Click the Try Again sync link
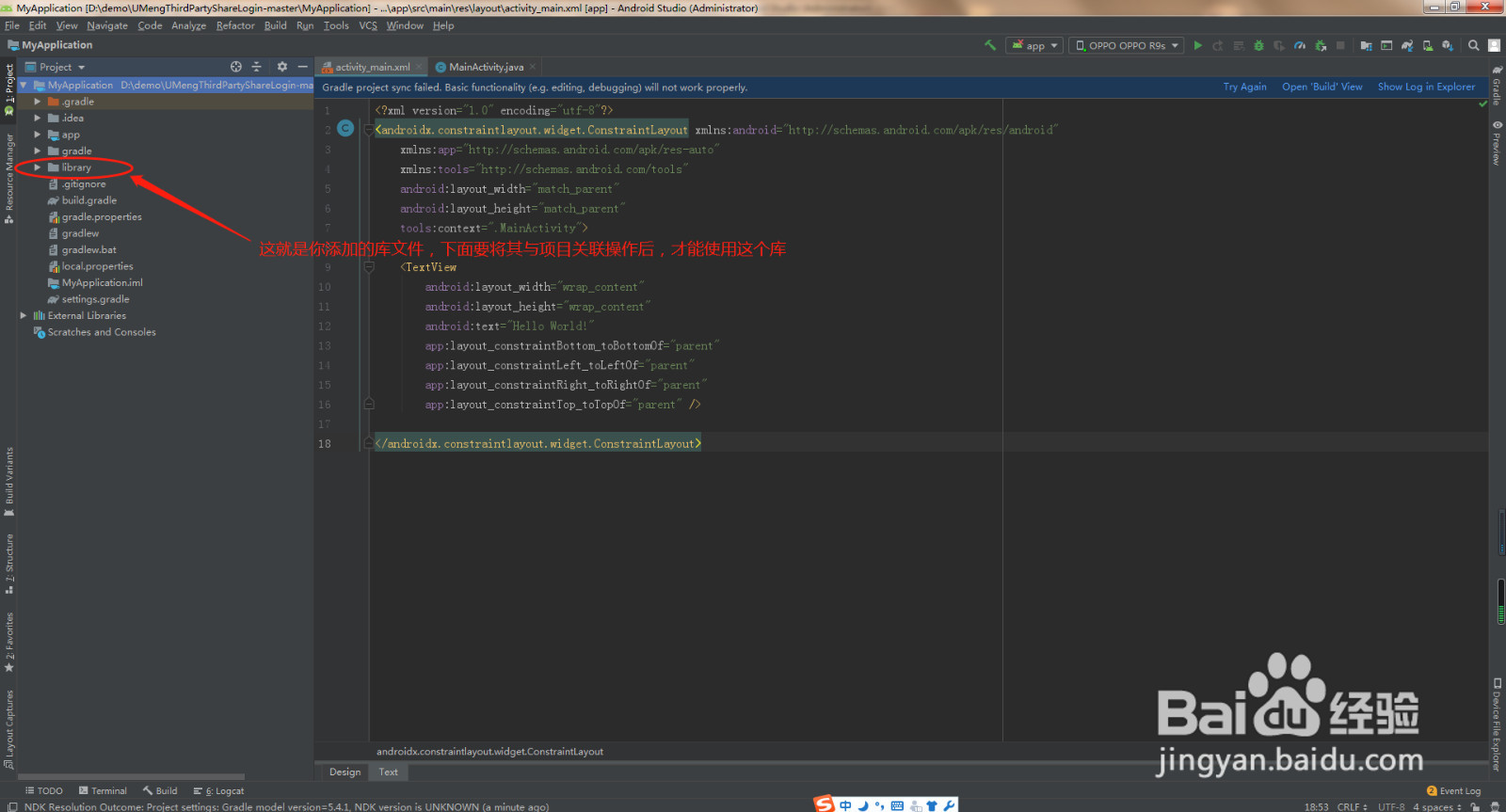1506x812 pixels. 1244,87
